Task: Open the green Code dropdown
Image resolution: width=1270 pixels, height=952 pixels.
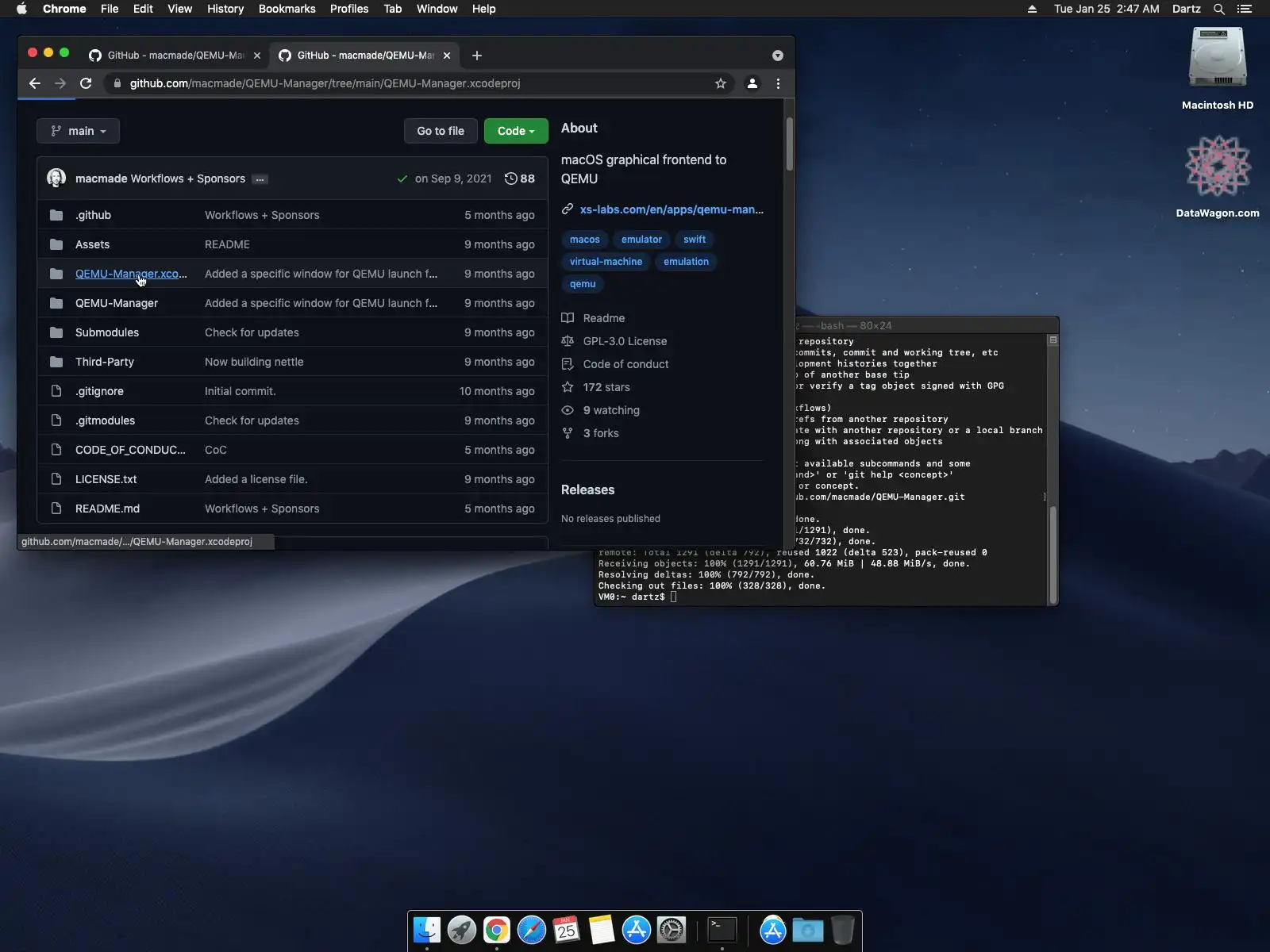Action: 516,131
